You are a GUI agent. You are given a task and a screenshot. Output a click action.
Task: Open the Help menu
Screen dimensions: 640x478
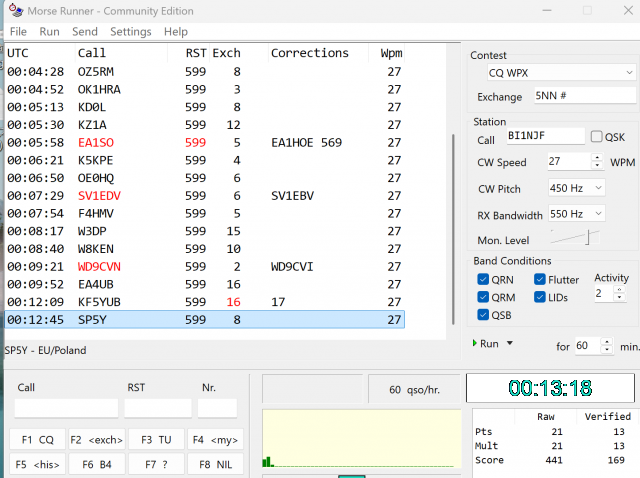[176, 32]
